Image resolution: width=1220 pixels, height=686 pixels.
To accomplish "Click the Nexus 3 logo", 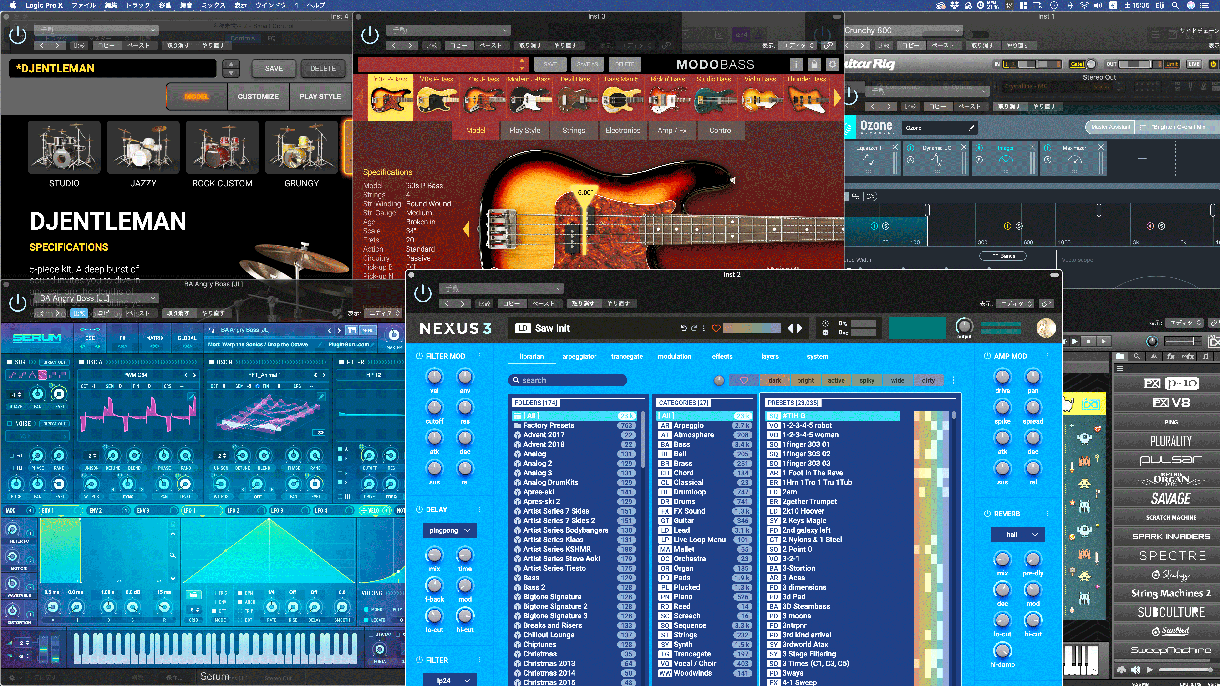I will click(x=455, y=328).
